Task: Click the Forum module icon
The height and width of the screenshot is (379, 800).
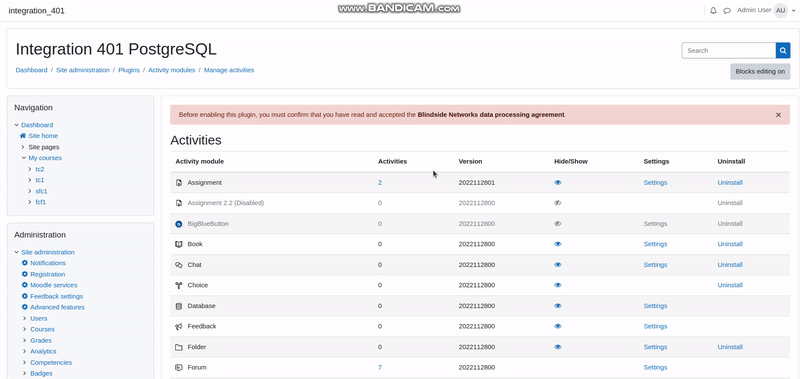Action: pos(179,367)
